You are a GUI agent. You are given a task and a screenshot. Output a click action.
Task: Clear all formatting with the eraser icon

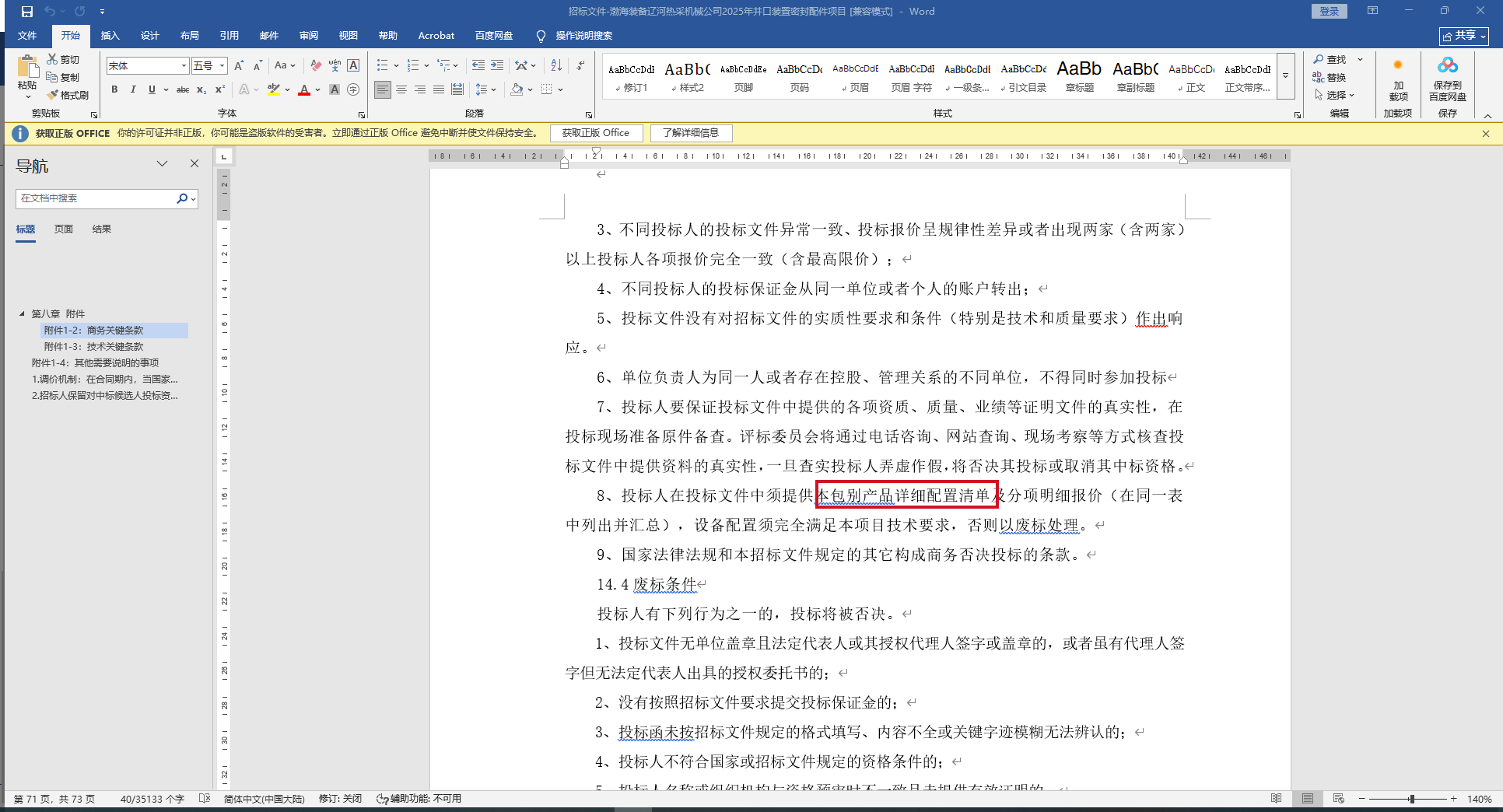click(316, 66)
